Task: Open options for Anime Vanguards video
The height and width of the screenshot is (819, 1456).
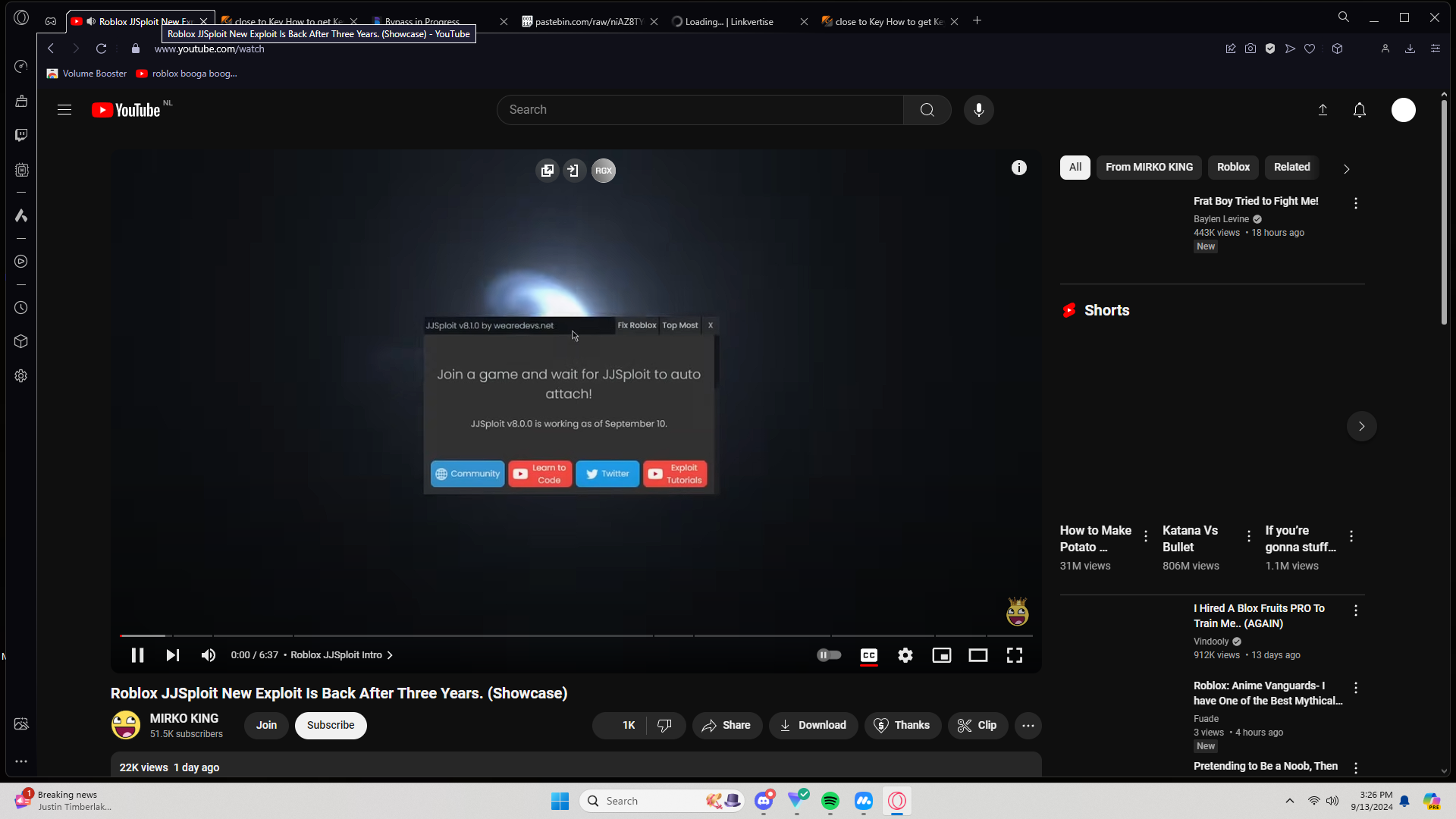Action: 1356,687
